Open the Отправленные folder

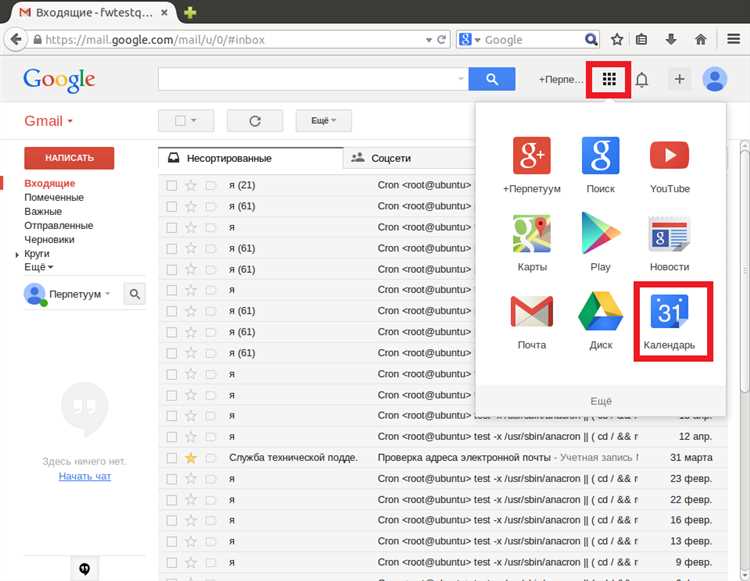tap(58, 225)
